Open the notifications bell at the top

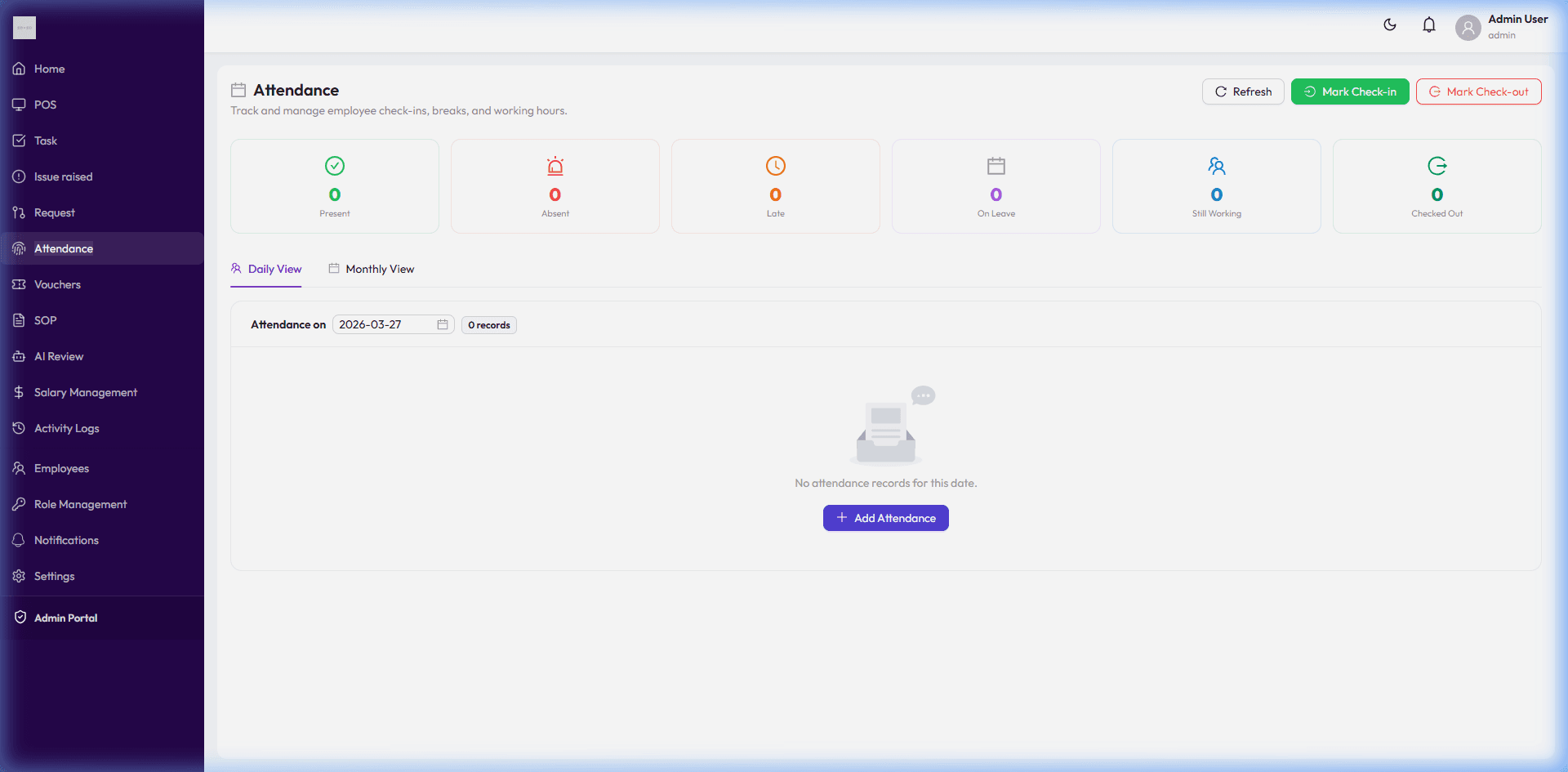pyautogui.click(x=1428, y=25)
